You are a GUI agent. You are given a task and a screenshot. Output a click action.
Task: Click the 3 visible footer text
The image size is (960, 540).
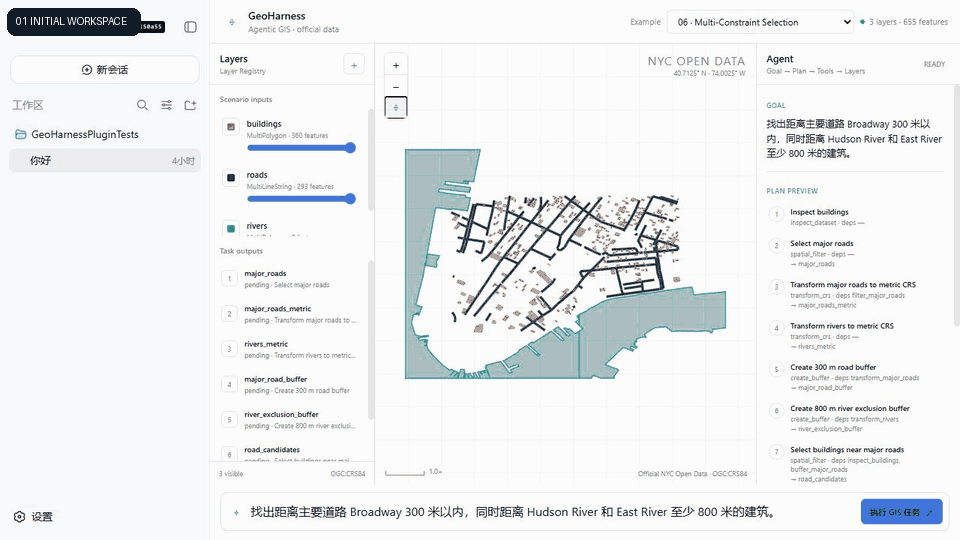coord(231,474)
